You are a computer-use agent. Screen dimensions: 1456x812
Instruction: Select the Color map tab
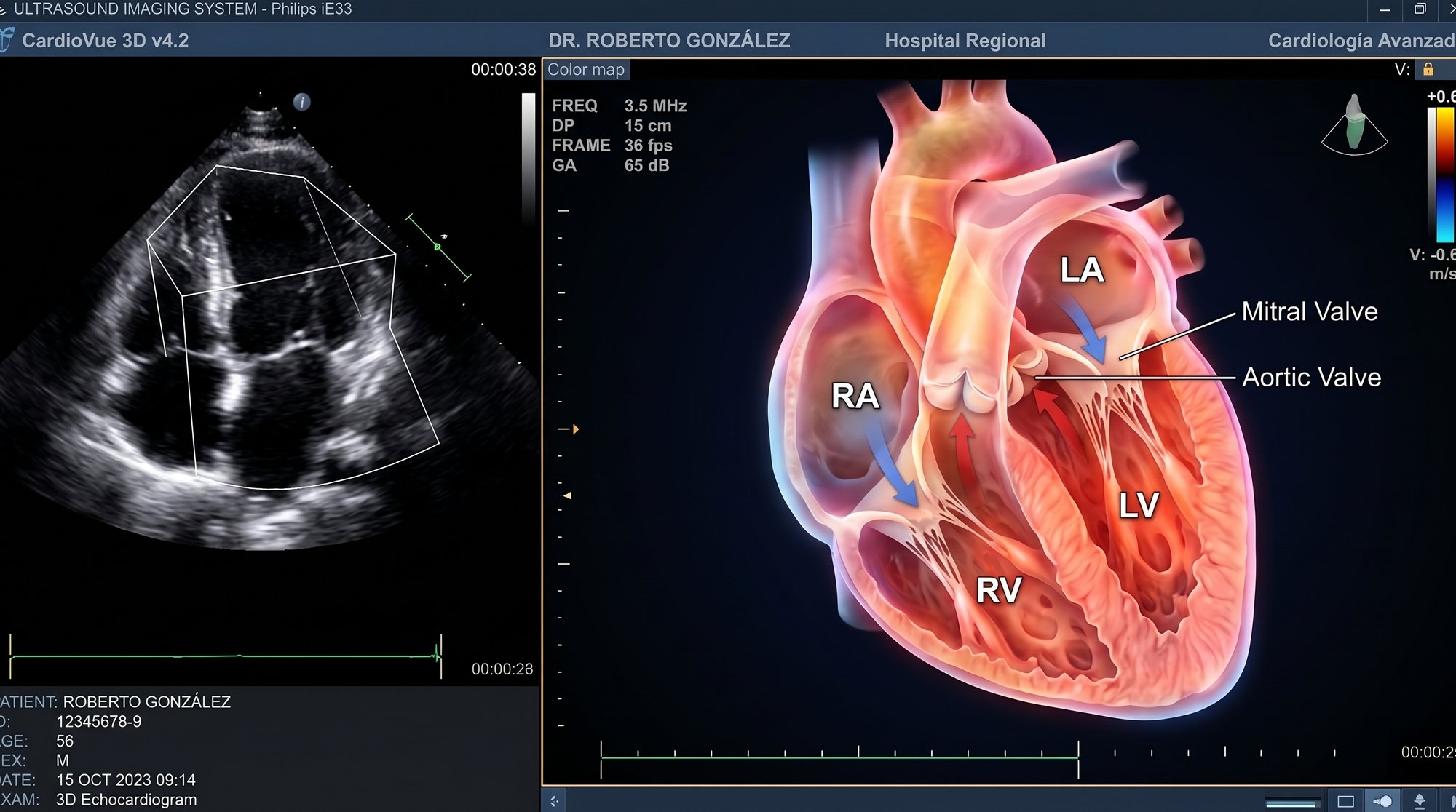coord(586,70)
